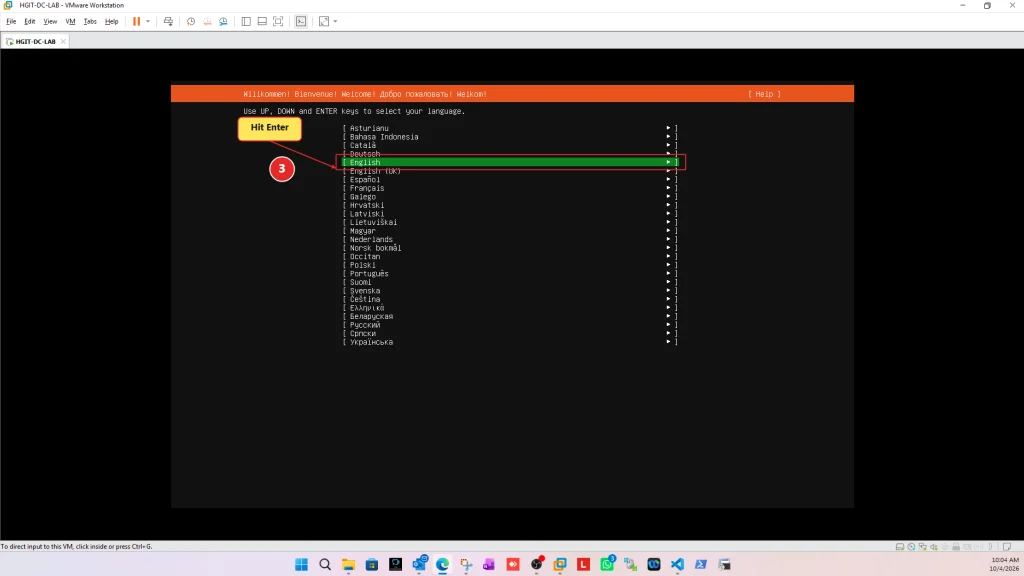Open the VM menu

tap(71, 22)
